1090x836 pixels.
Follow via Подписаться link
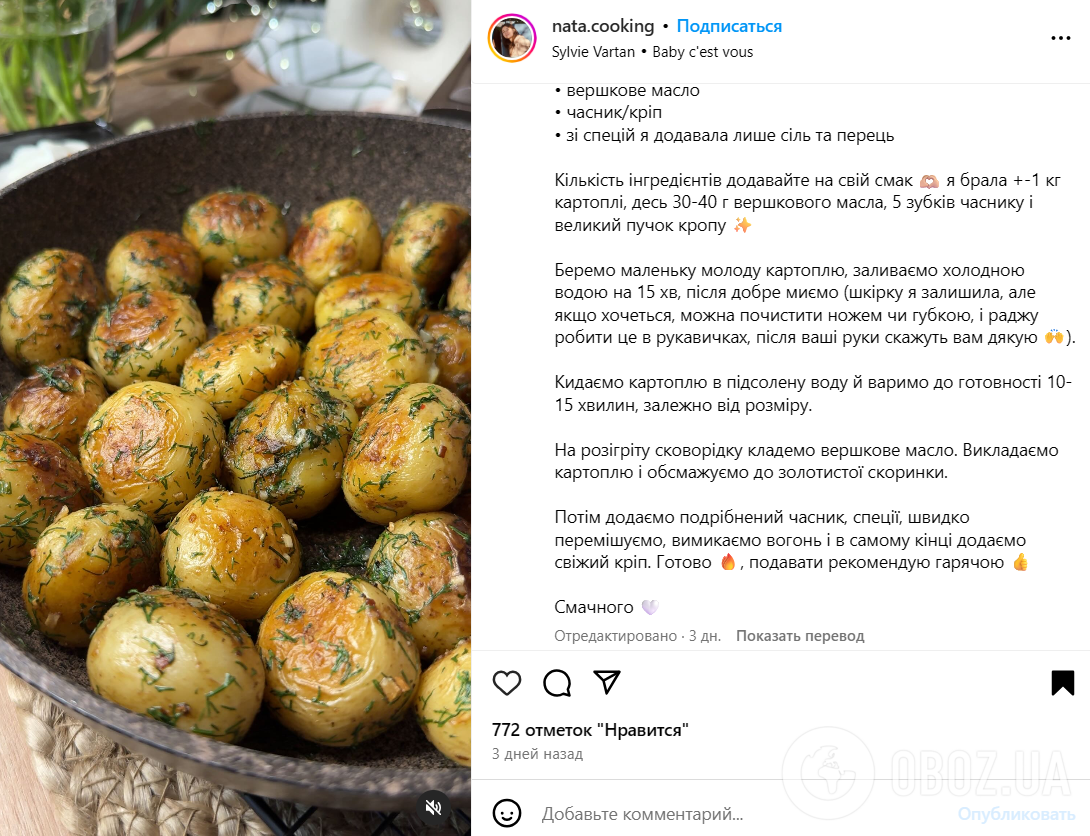729,26
